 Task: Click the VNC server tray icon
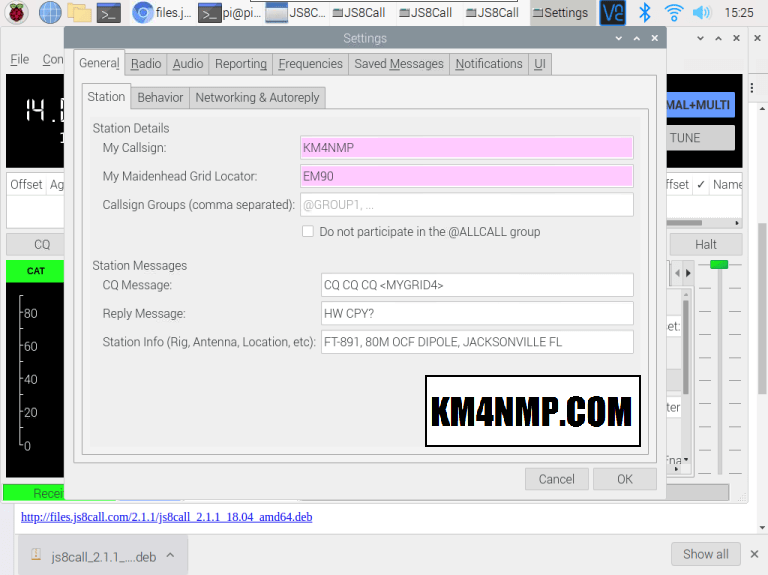coord(612,13)
